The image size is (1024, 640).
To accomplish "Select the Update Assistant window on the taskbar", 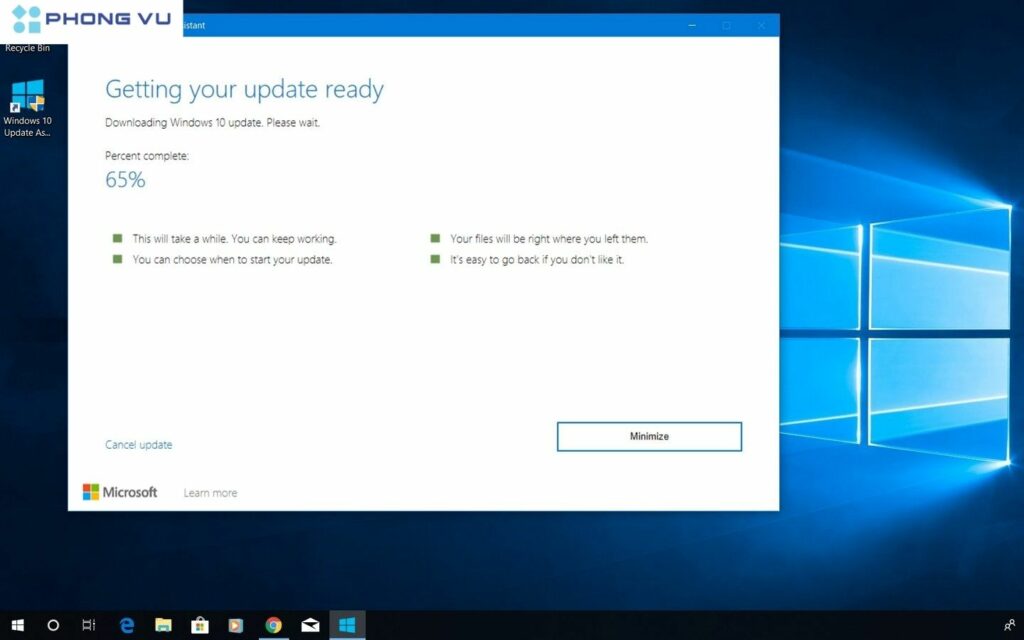I will tap(347, 625).
